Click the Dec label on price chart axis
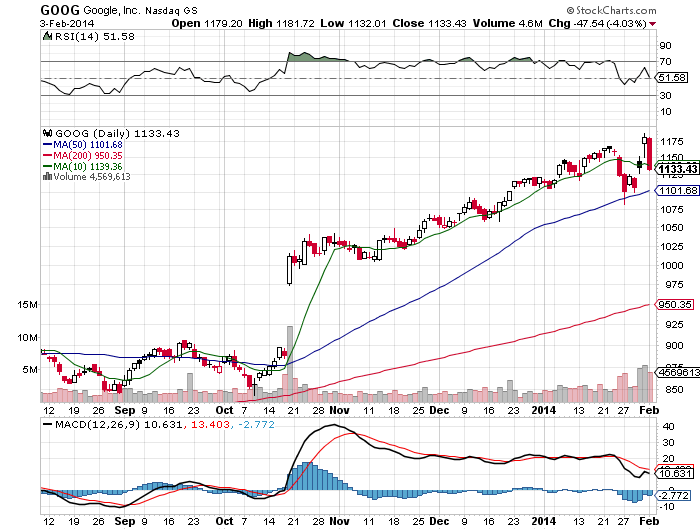700x530 pixels. coord(439,410)
